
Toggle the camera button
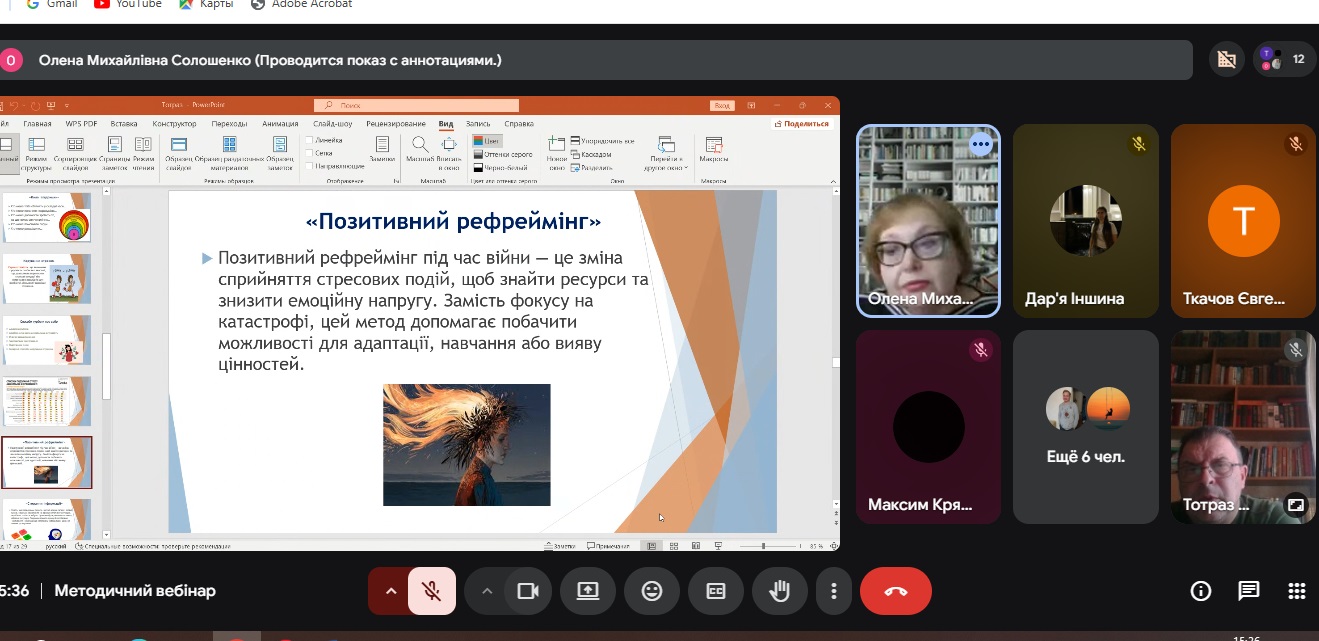coord(528,591)
